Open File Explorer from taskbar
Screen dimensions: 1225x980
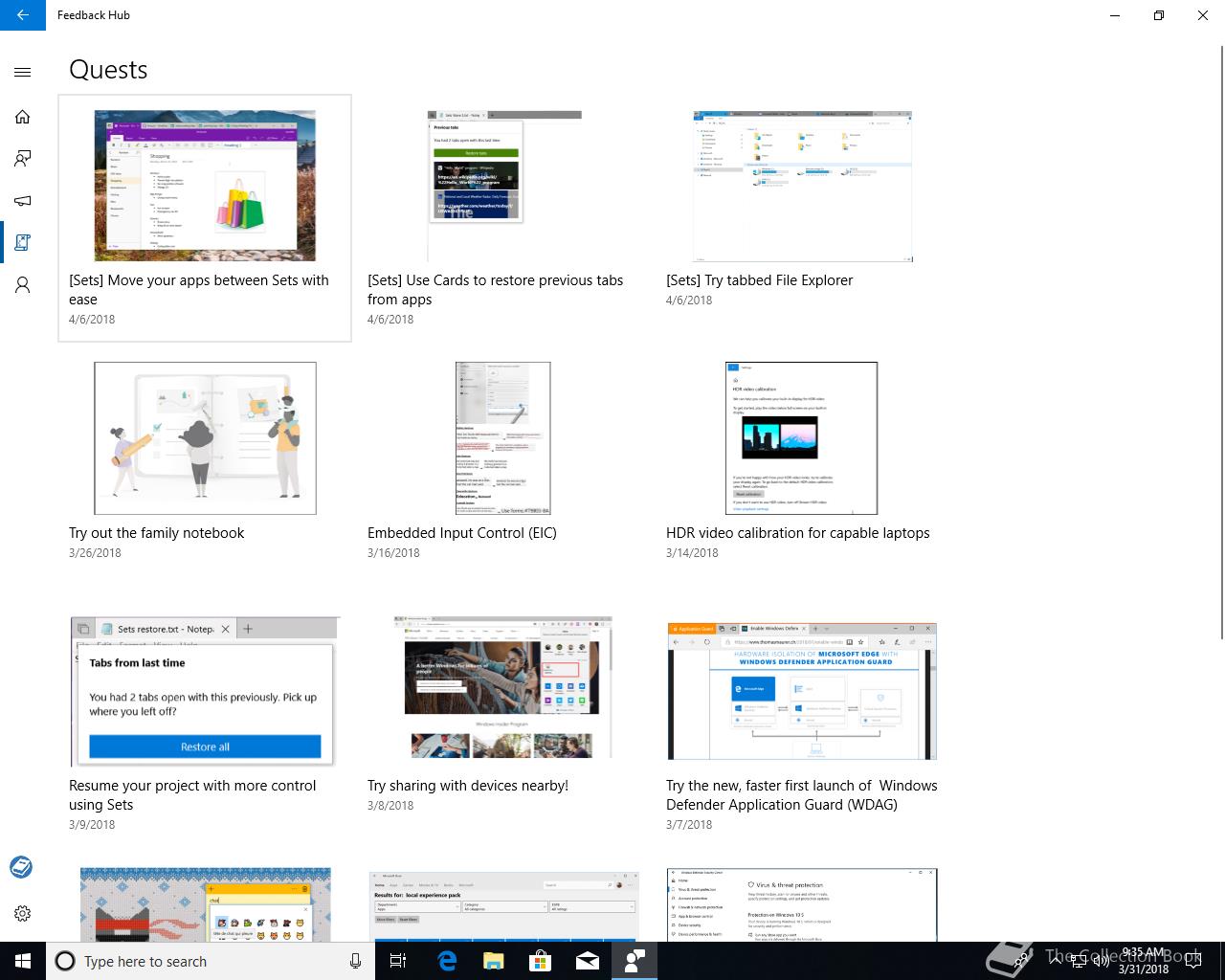coord(493,961)
